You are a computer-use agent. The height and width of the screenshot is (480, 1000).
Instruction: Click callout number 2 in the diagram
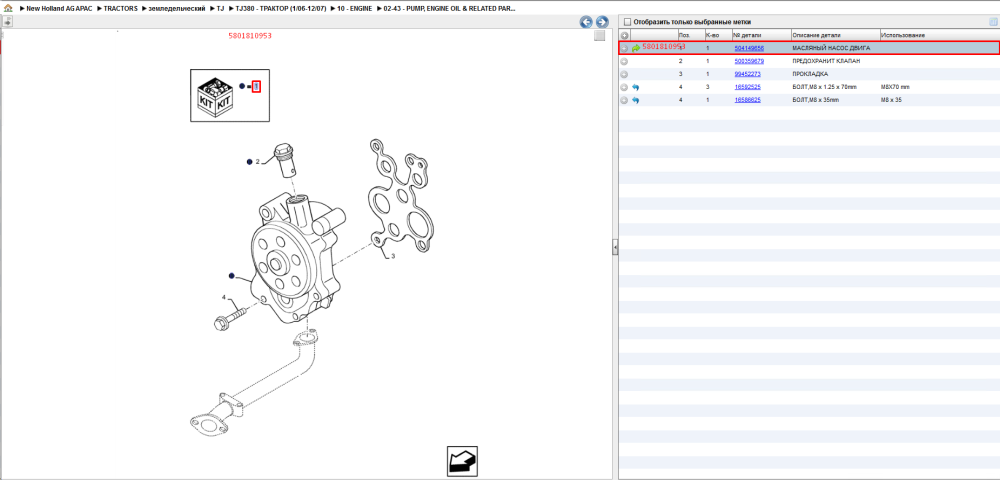pyautogui.click(x=258, y=162)
